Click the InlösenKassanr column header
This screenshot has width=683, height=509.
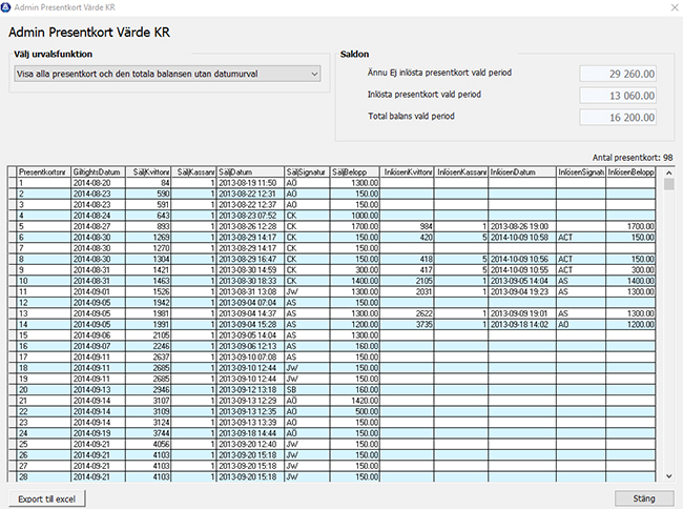[x=461, y=172]
